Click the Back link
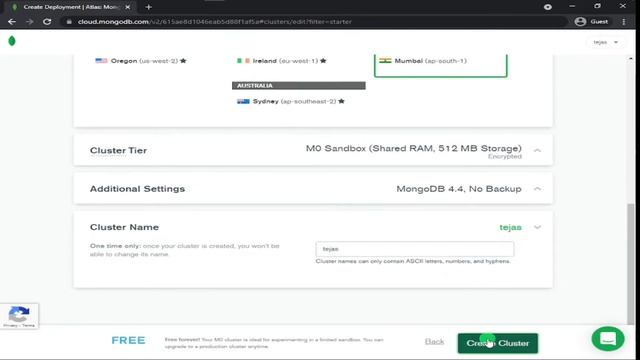 pos(434,342)
